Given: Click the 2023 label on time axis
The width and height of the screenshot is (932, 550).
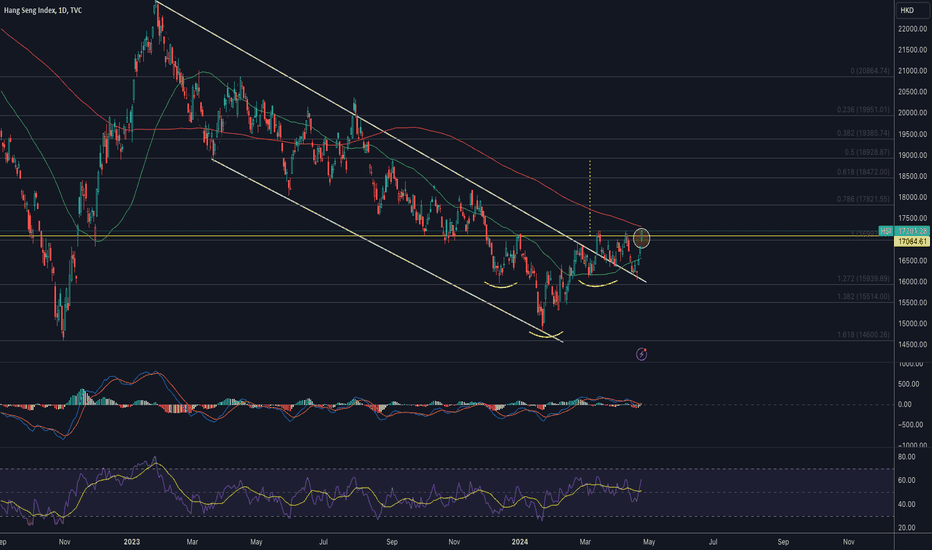Looking at the screenshot, I should 131,542.
